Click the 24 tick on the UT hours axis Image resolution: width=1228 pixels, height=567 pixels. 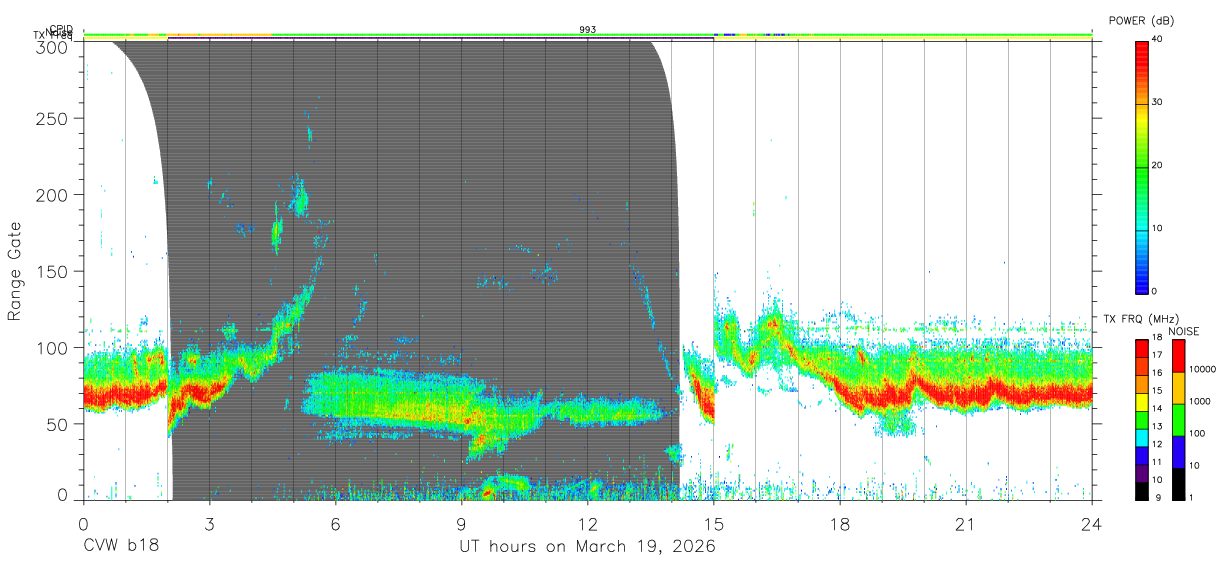tap(1091, 524)
